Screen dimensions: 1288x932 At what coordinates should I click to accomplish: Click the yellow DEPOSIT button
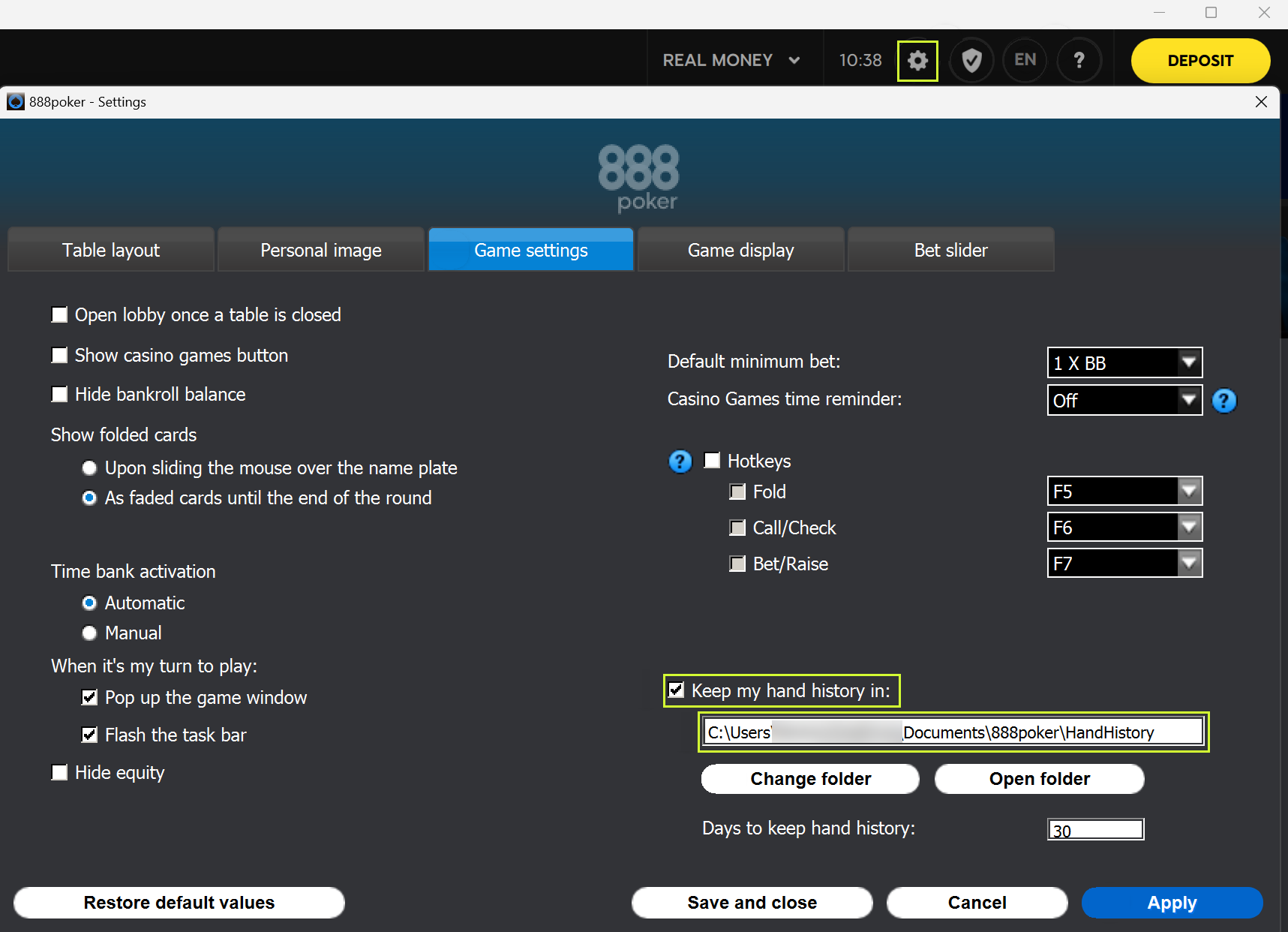click(1200, 61)
